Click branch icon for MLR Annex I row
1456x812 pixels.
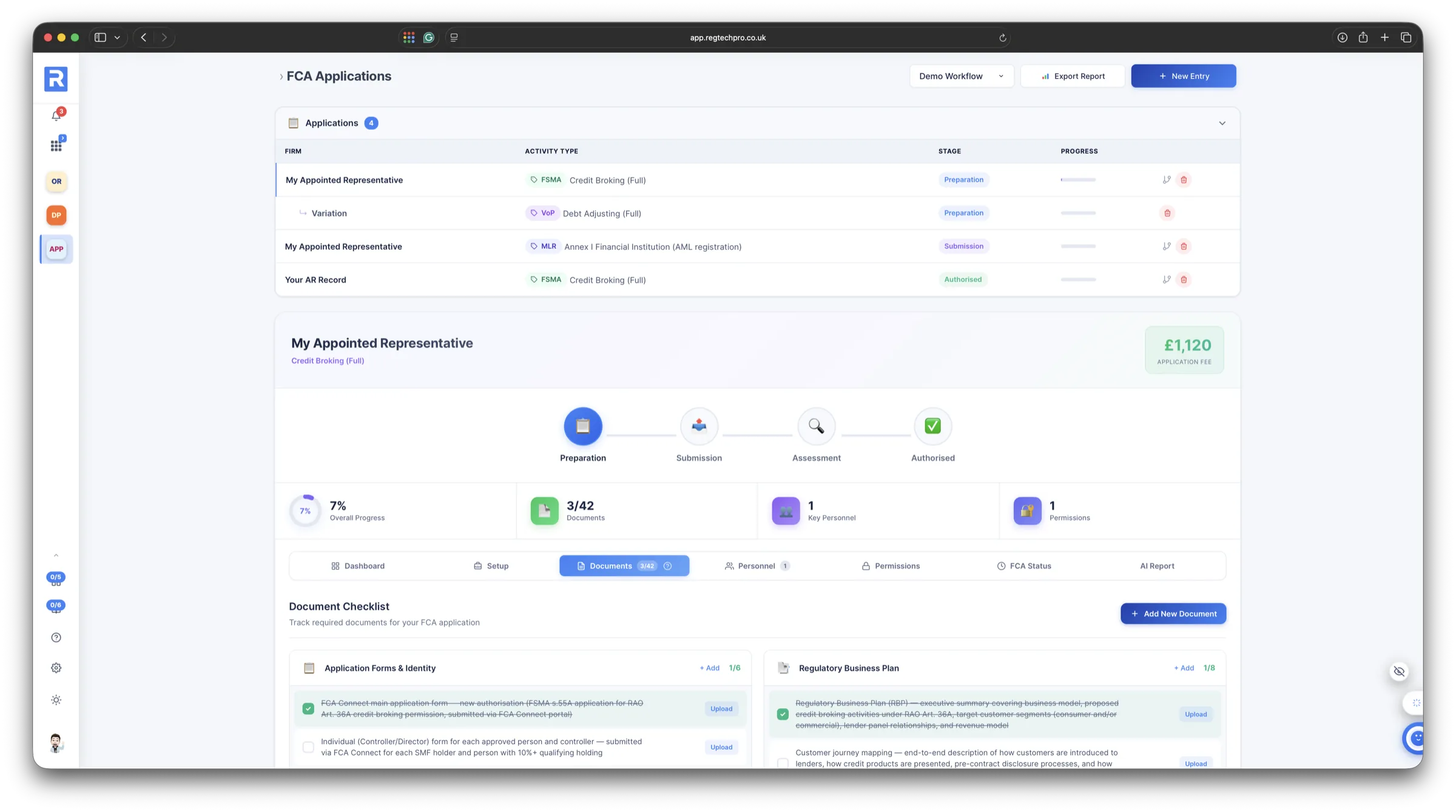(1166, 246)
